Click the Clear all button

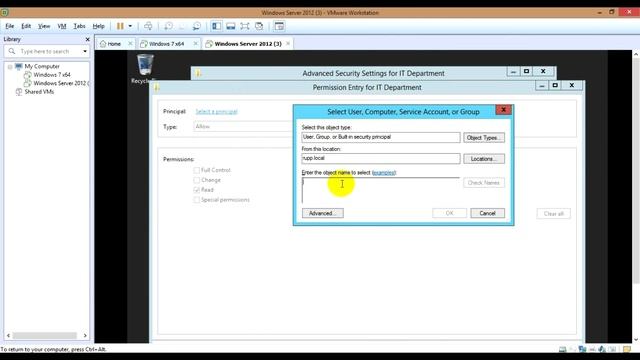(553, 214)
